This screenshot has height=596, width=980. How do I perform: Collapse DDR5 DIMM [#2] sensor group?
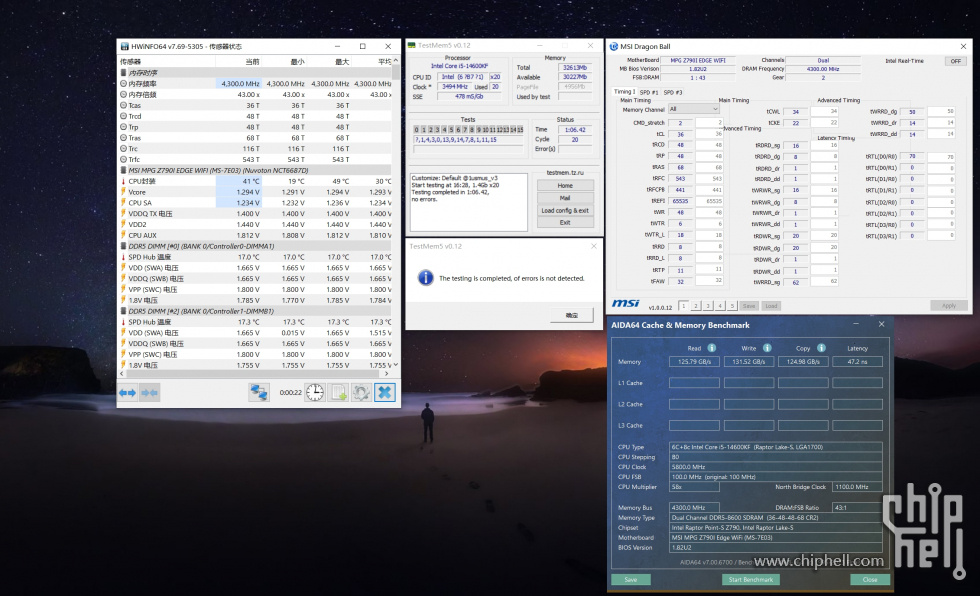click(123, 311)
